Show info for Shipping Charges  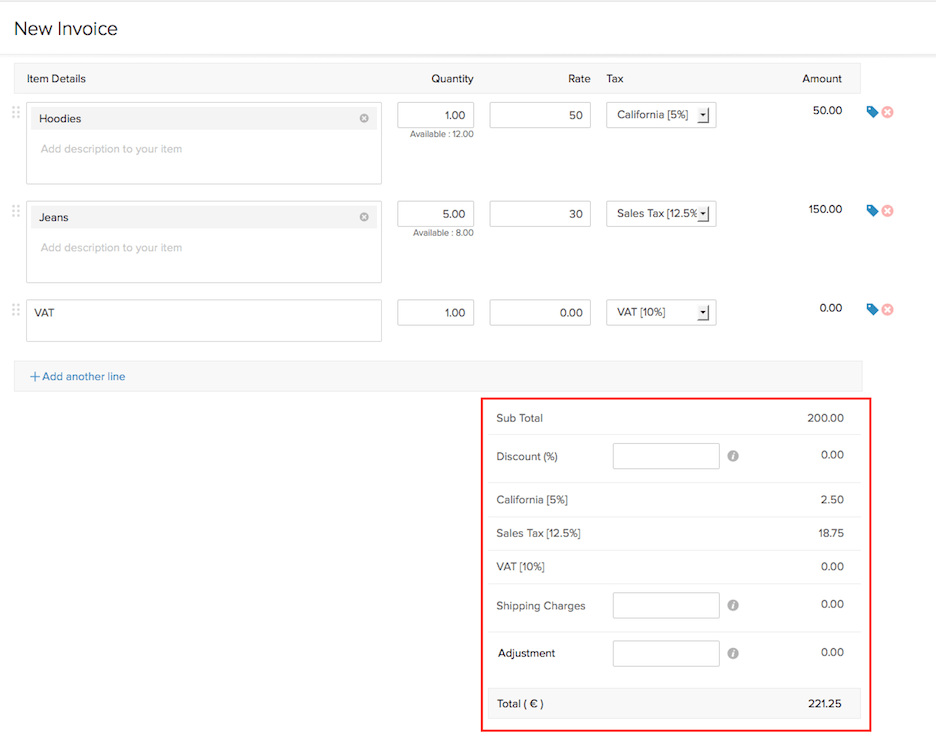(x=733, y=605)
